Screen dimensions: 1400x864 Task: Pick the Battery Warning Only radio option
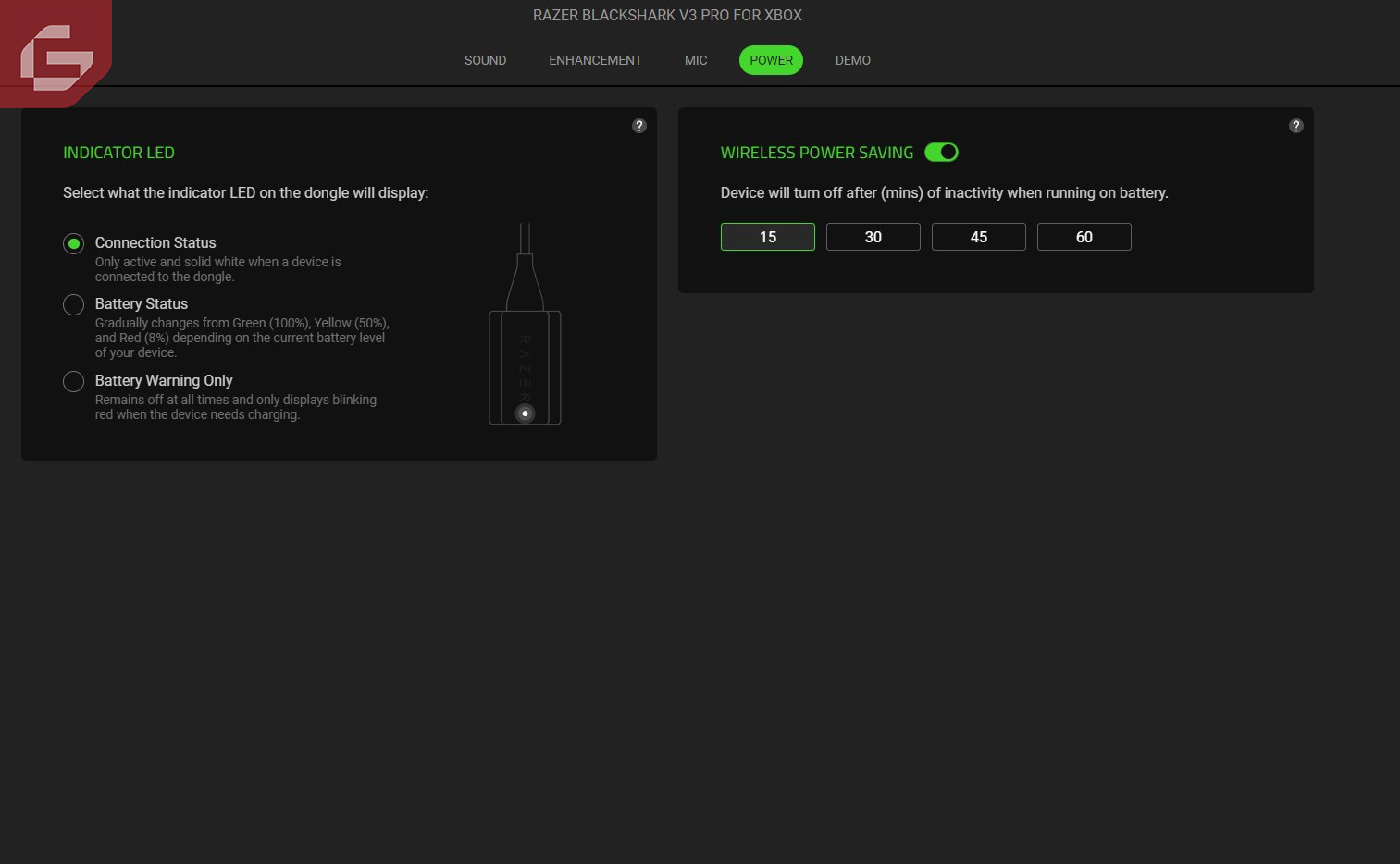point(73,381)
